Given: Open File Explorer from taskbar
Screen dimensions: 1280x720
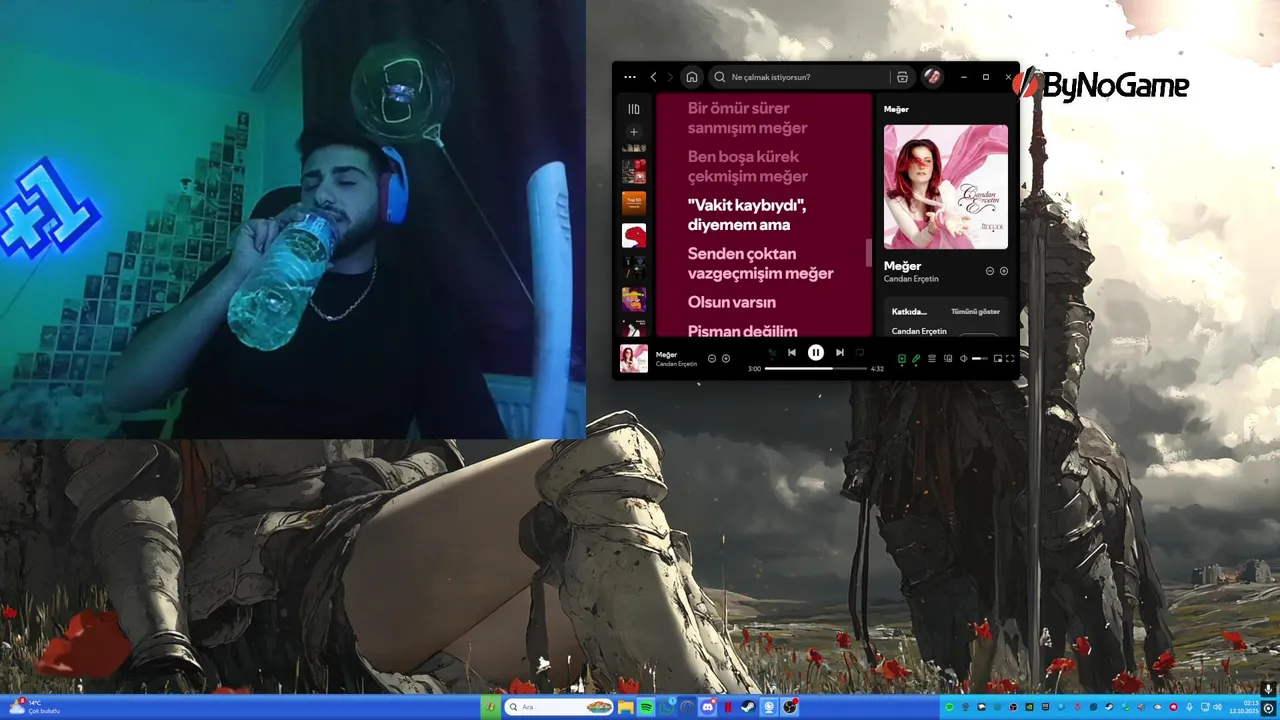Looking at the screenshot, I should coord(626,707).
